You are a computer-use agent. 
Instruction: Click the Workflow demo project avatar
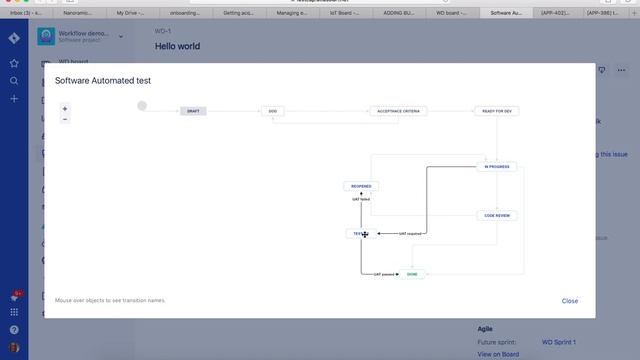pyautogui.click(x=46, y=36)
